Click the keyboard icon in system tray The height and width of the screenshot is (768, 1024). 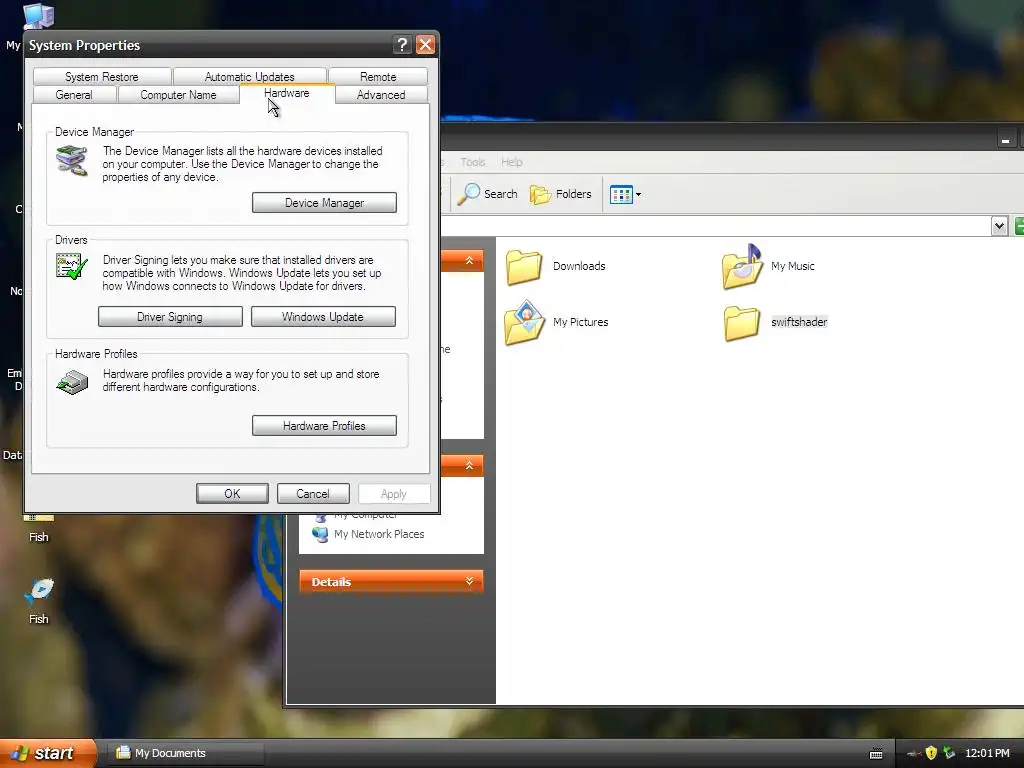[876, 754]
